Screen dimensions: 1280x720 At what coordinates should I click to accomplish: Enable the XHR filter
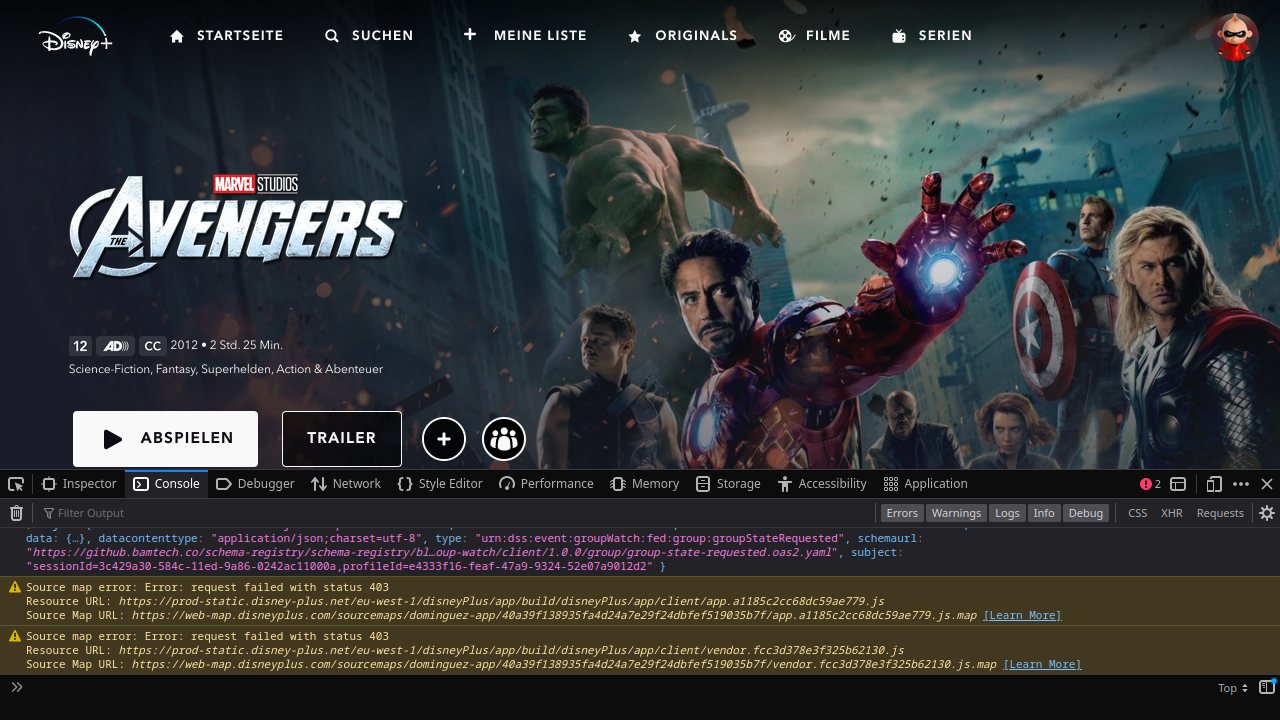tap(1172, 513)
